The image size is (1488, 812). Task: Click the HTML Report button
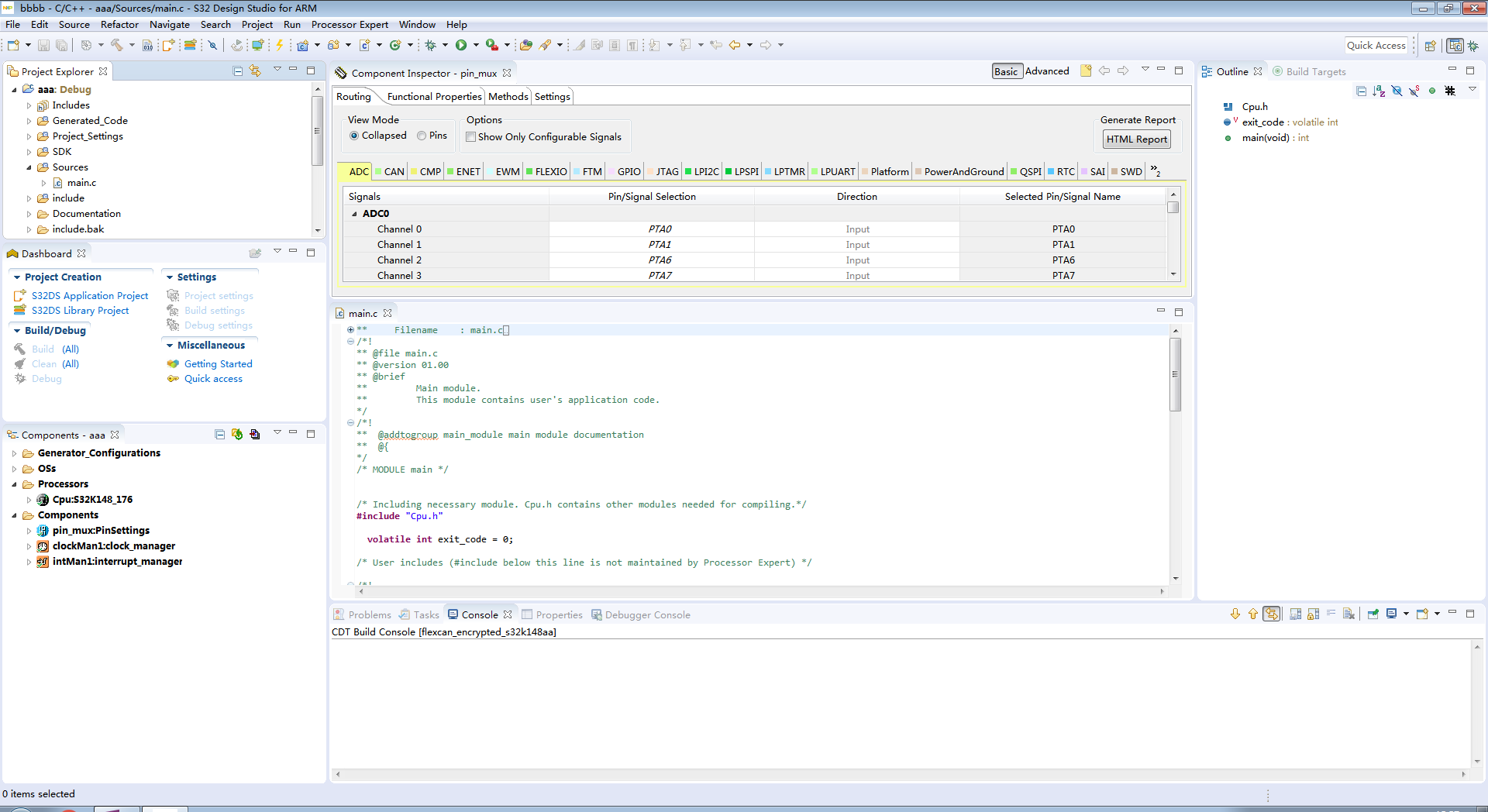coord(1136,139)
